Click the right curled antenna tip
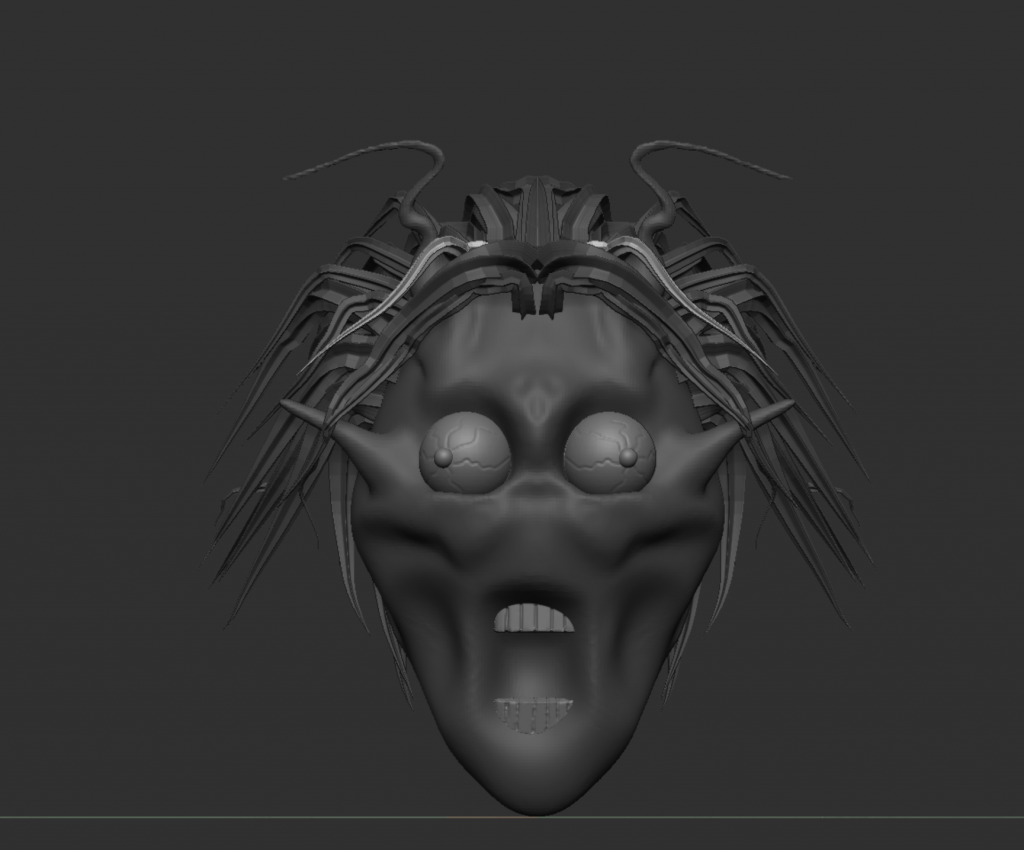 783,176
